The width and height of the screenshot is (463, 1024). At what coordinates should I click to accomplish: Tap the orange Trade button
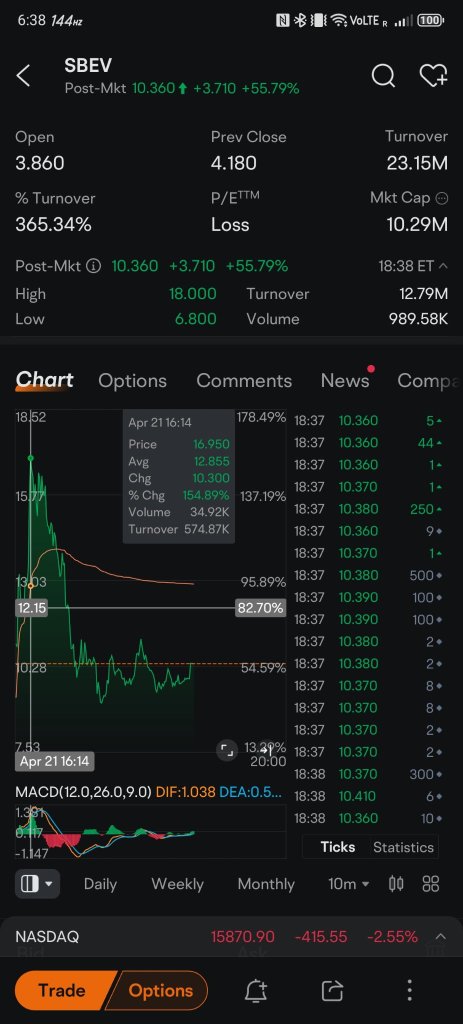coord(62,991)
